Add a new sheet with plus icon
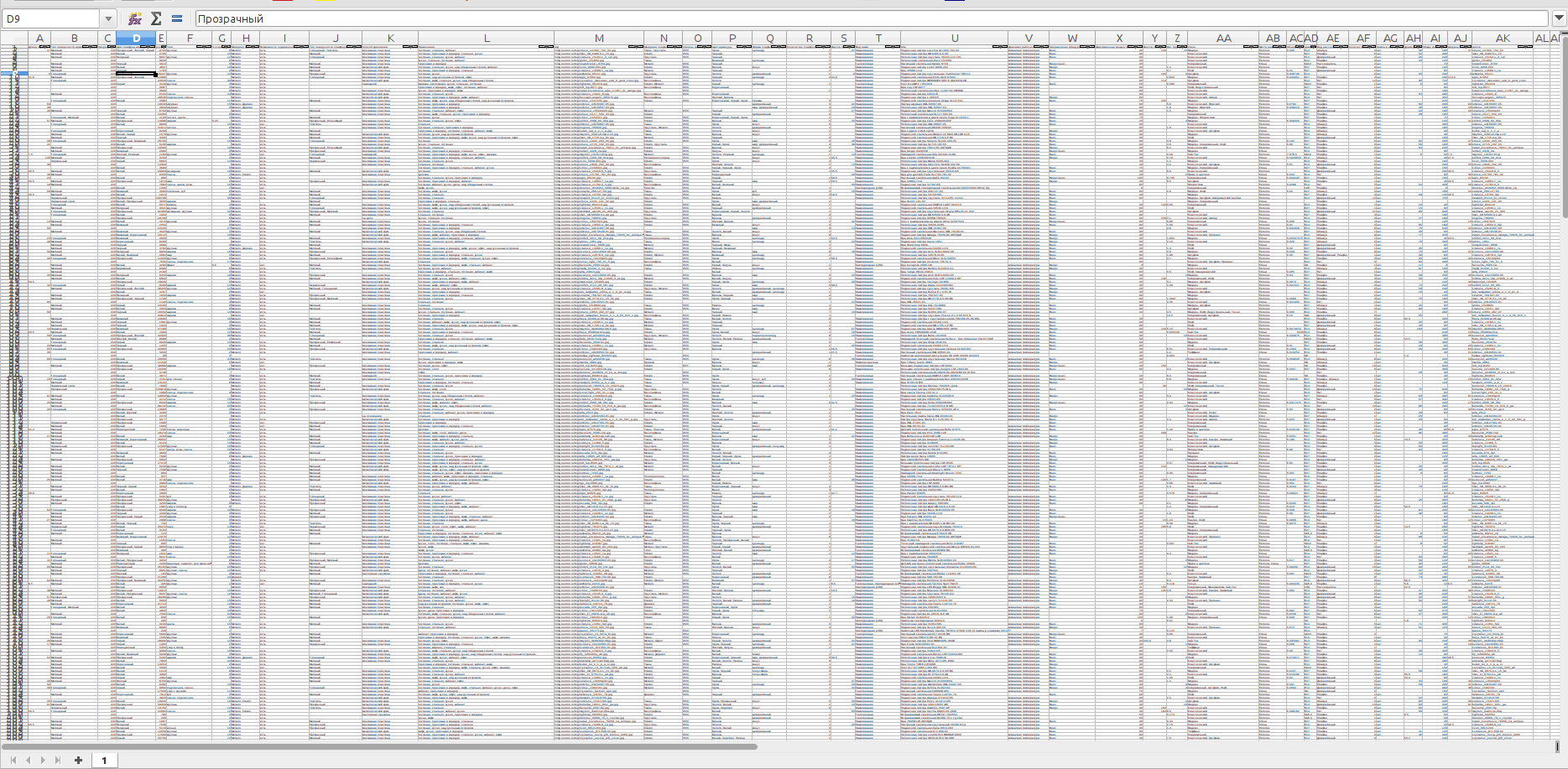This screenshot has height=769, width=1568. [78, 760]
